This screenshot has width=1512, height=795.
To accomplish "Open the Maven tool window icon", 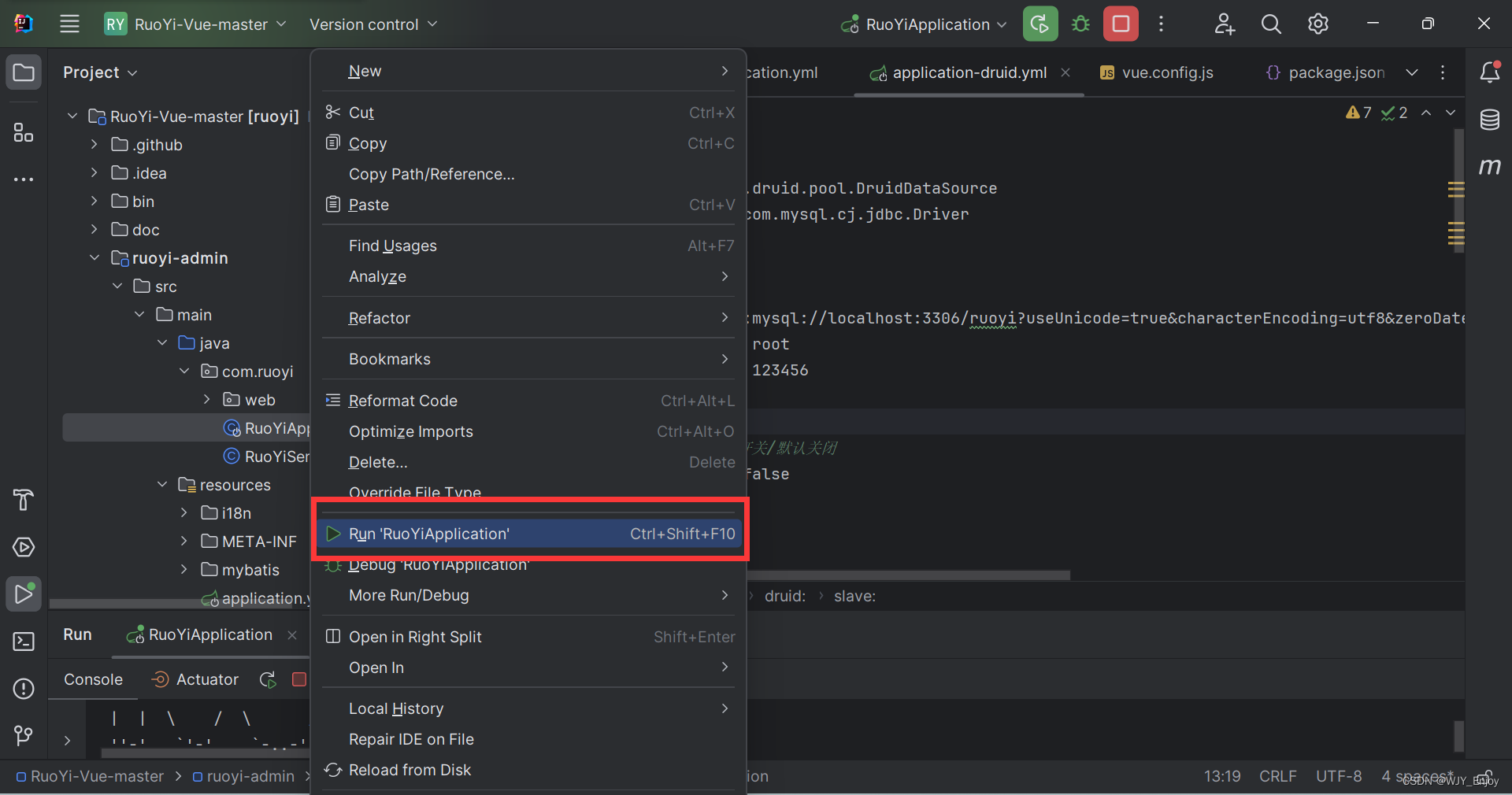I will click(1490, 166).
